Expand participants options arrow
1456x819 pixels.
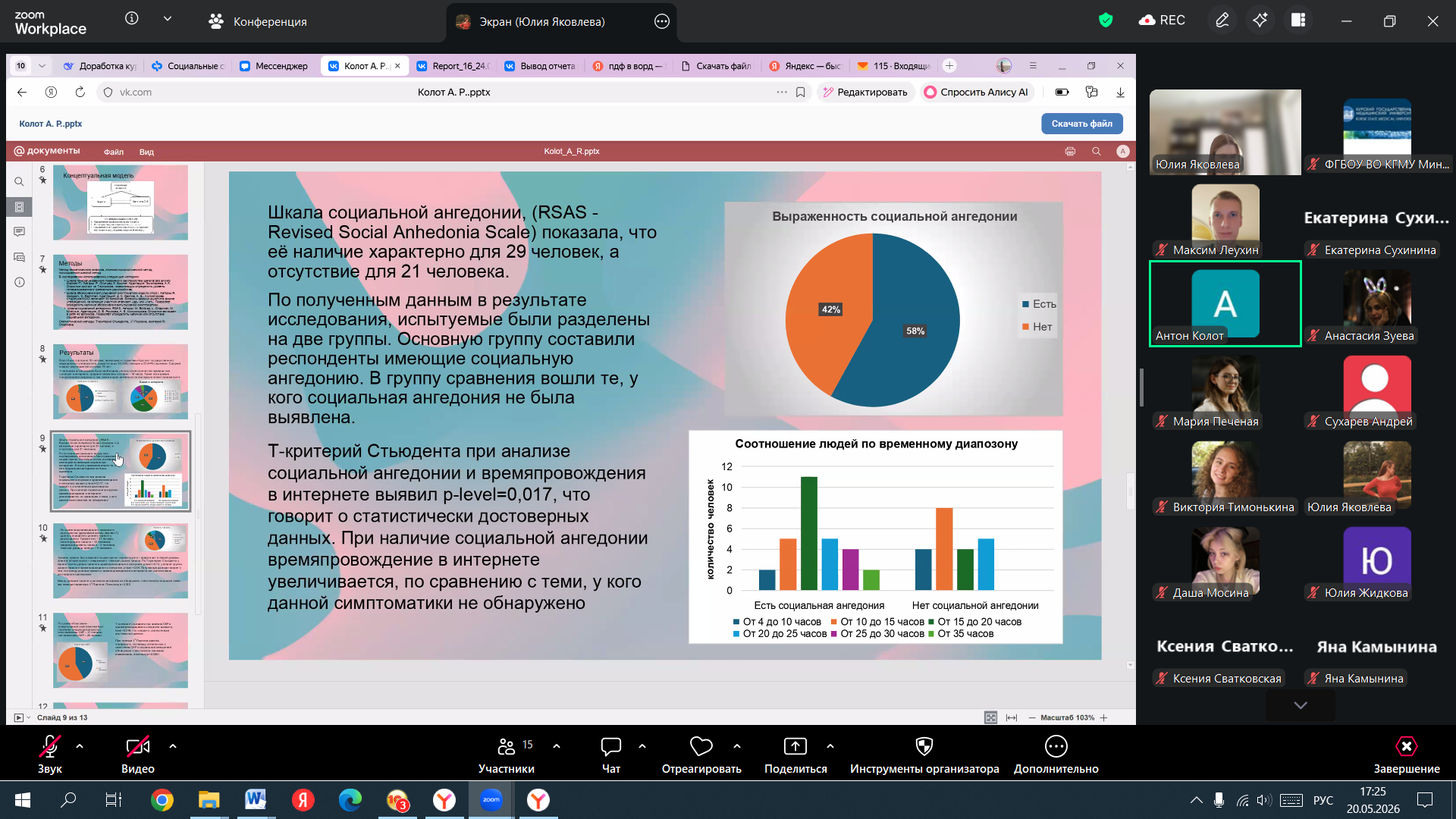(x=557, y=746)
